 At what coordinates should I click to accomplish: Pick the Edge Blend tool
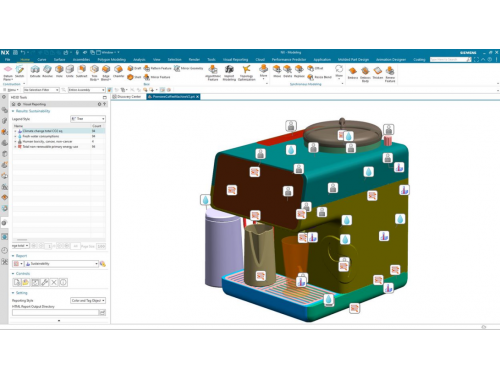click(x=106, y=73)
